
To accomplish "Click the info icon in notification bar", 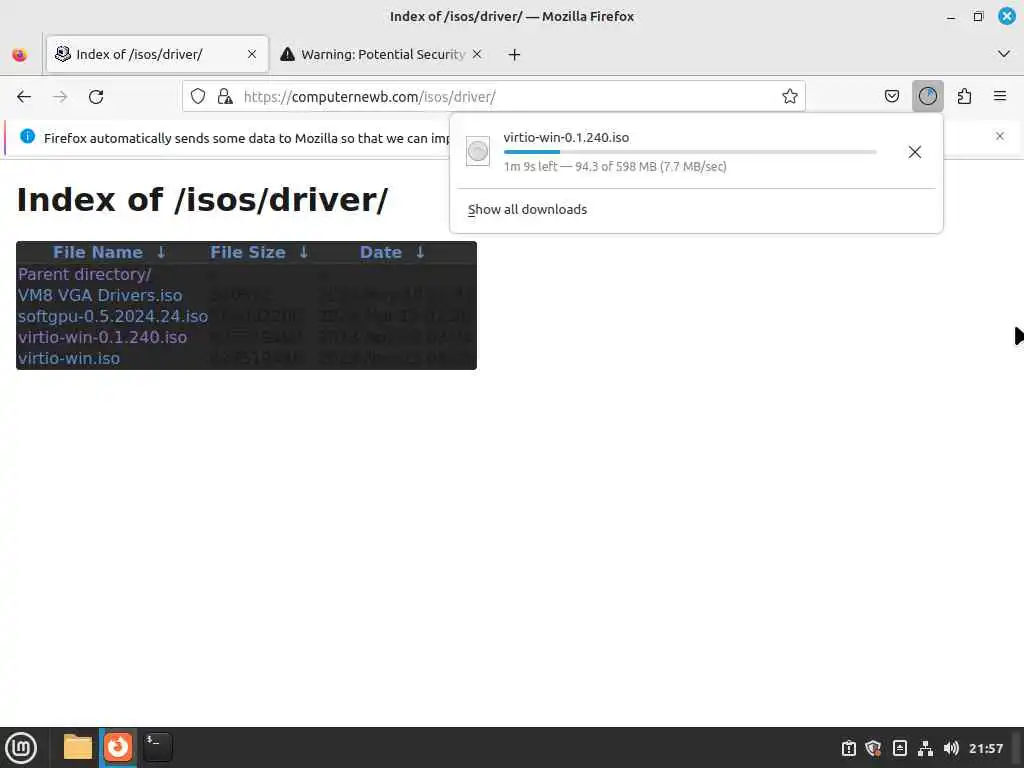I will (27, 136).
